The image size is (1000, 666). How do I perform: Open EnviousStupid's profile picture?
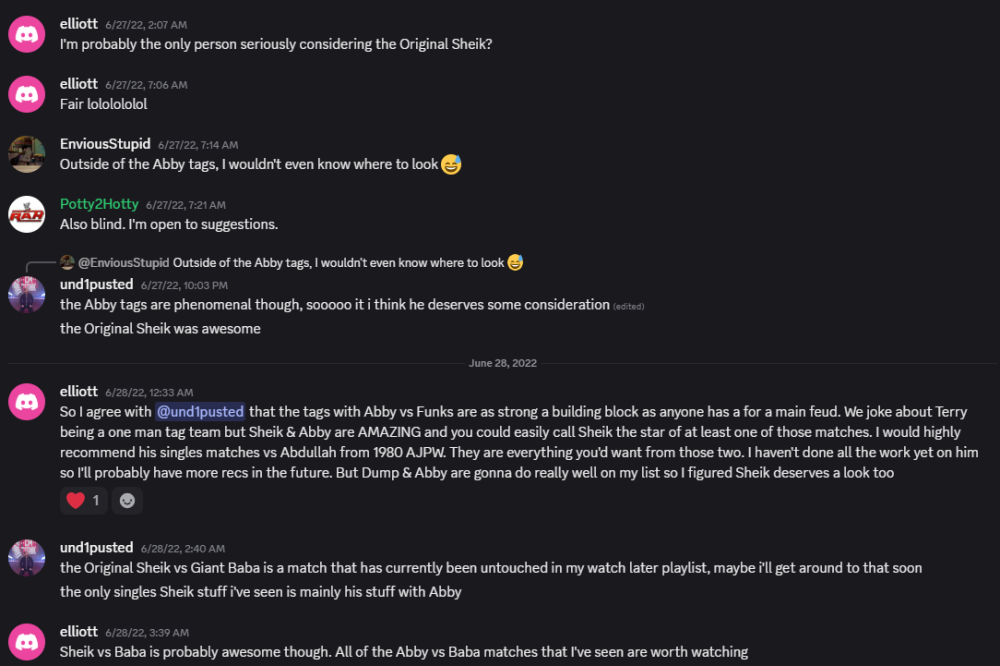(26, 154)
